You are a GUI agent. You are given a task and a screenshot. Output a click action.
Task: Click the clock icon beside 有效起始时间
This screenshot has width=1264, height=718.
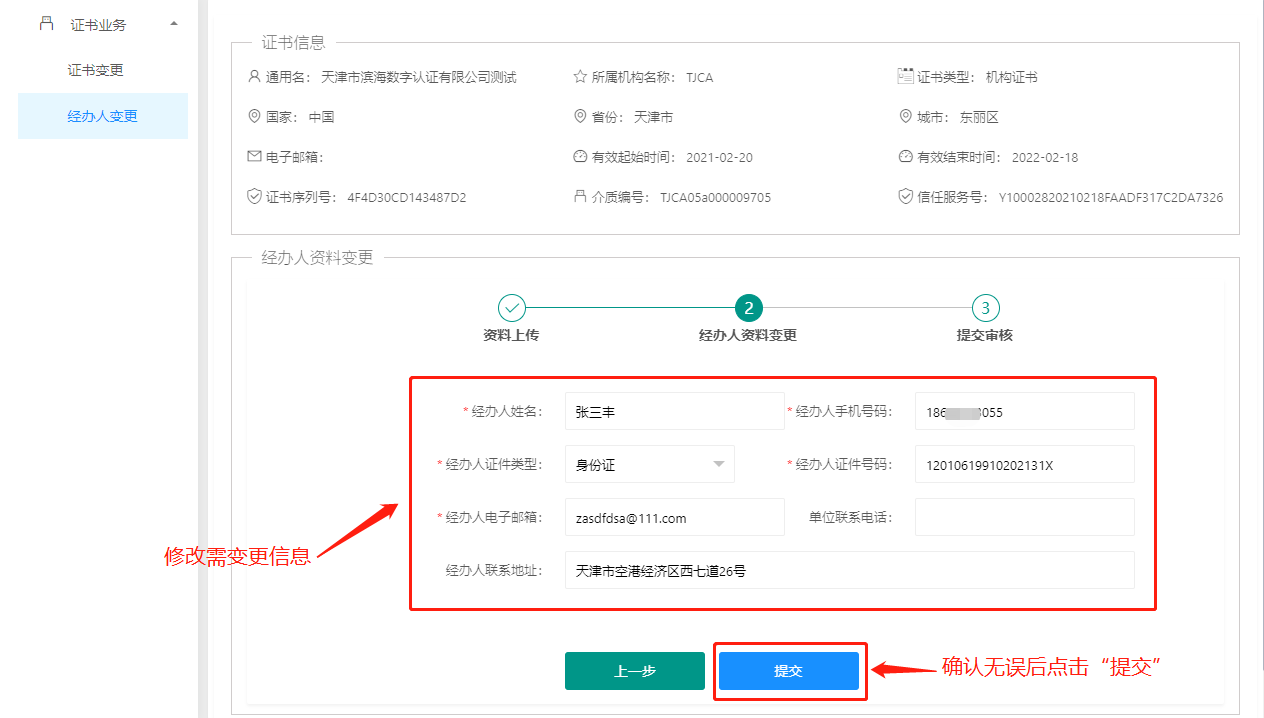click(x=580, y=157)
